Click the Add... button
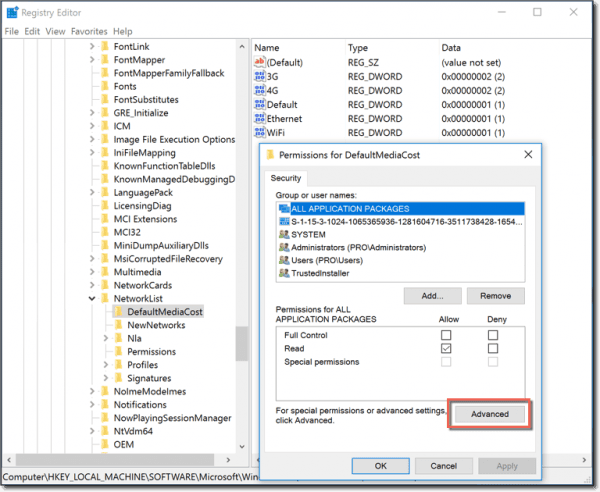This screenshot has height=492, width=600. (432, 296)
